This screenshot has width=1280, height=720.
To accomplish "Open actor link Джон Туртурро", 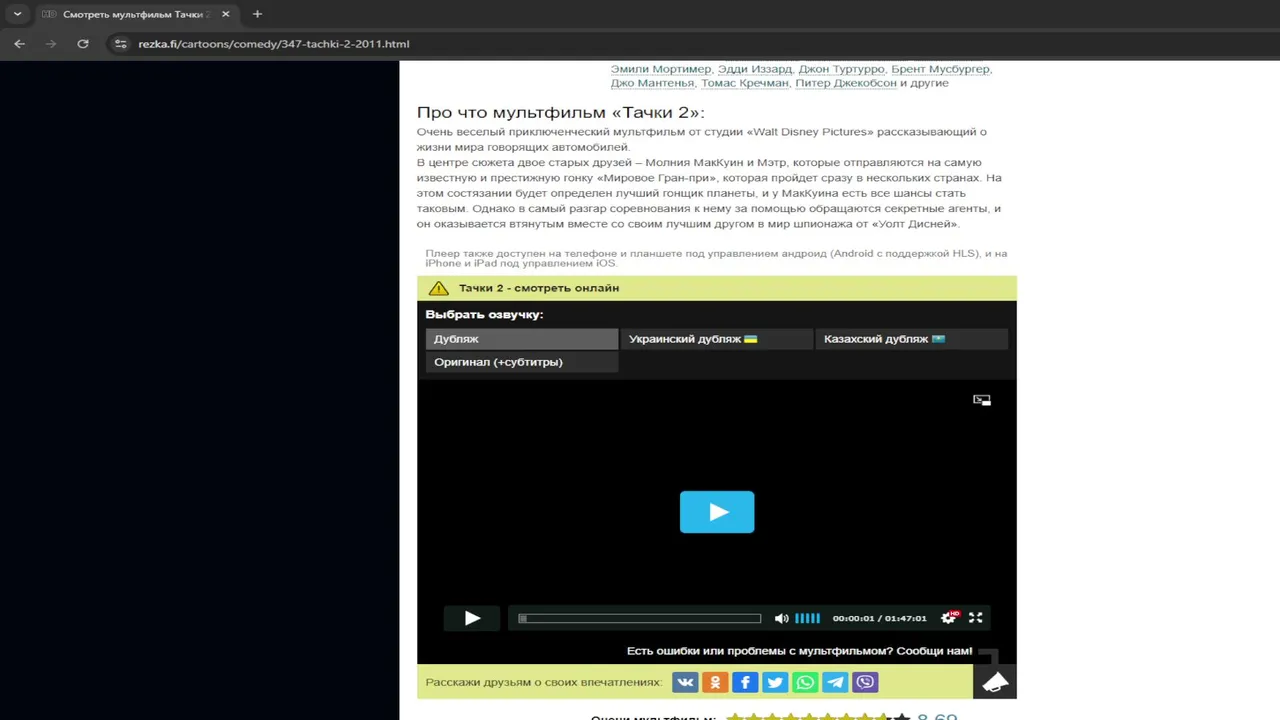I will [x=841, y=69].
